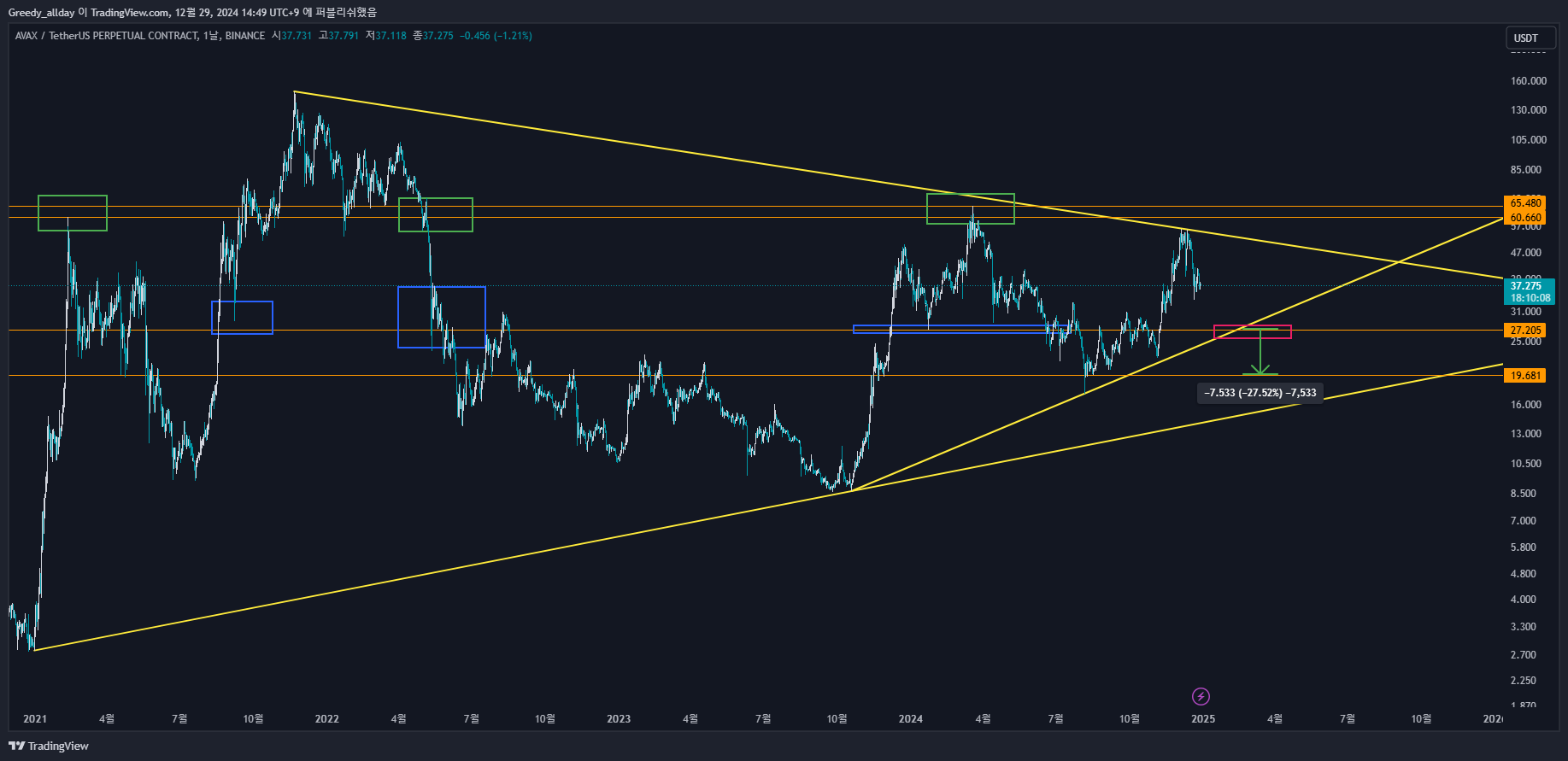Viewport: 1568px width, 761px height.
Task: Click the Greedy_allday publisher text
Action: 41,12
